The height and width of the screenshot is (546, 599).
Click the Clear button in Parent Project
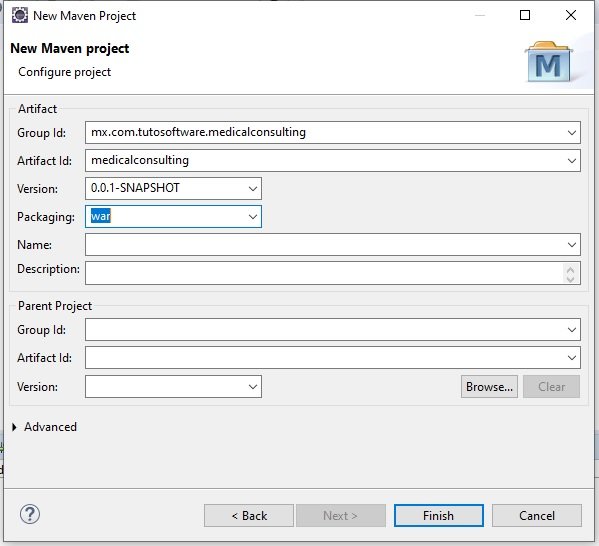(x=551, y=387)
